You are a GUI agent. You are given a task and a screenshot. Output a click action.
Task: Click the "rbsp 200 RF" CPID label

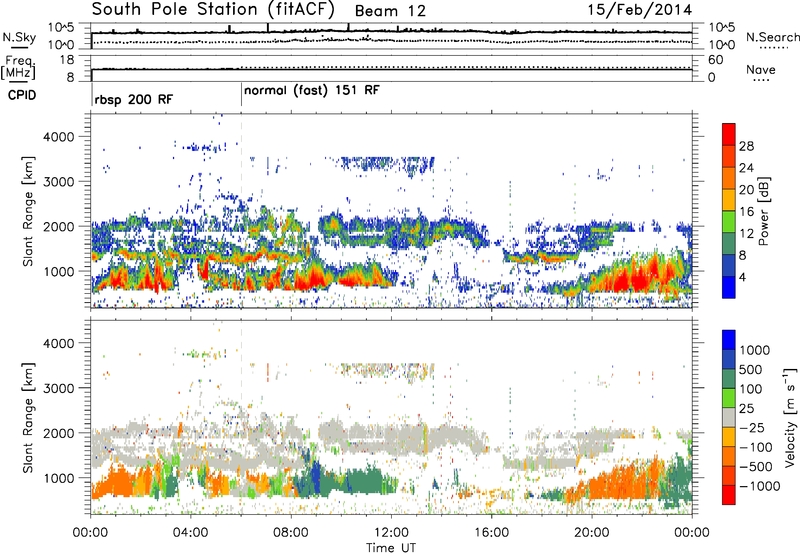(134, 99)
